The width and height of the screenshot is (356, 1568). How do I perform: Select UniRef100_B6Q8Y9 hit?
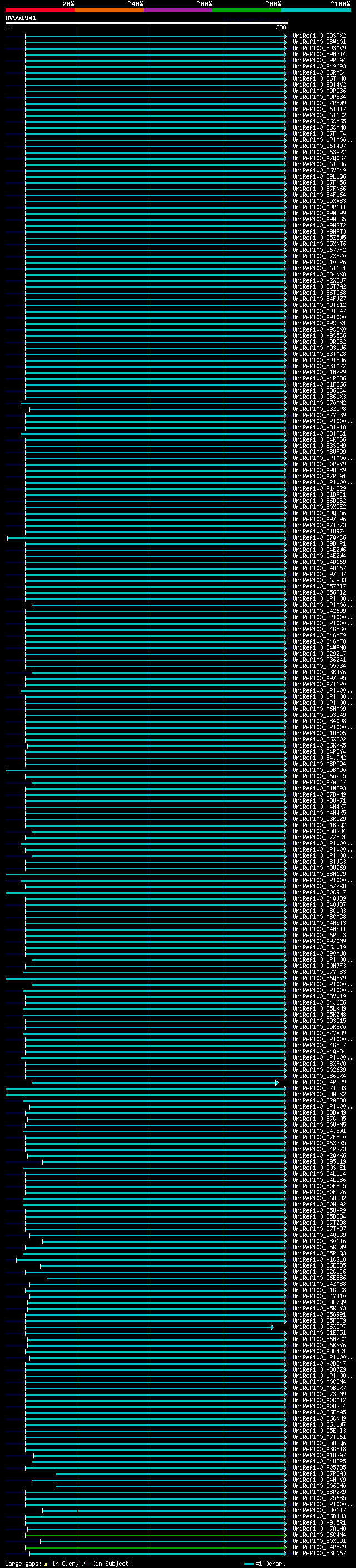pyautogui.click(x=319, y=978)
